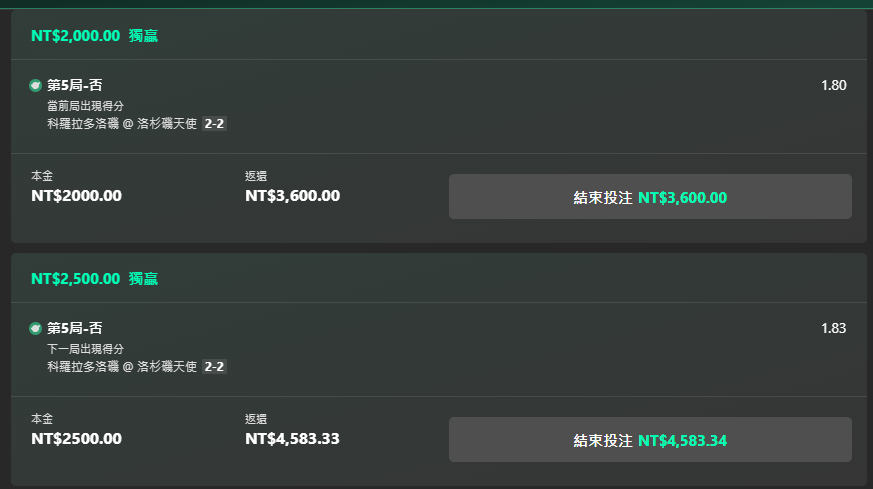Open the NT$2,500.00 獨贏 bet header

(95, 278)
